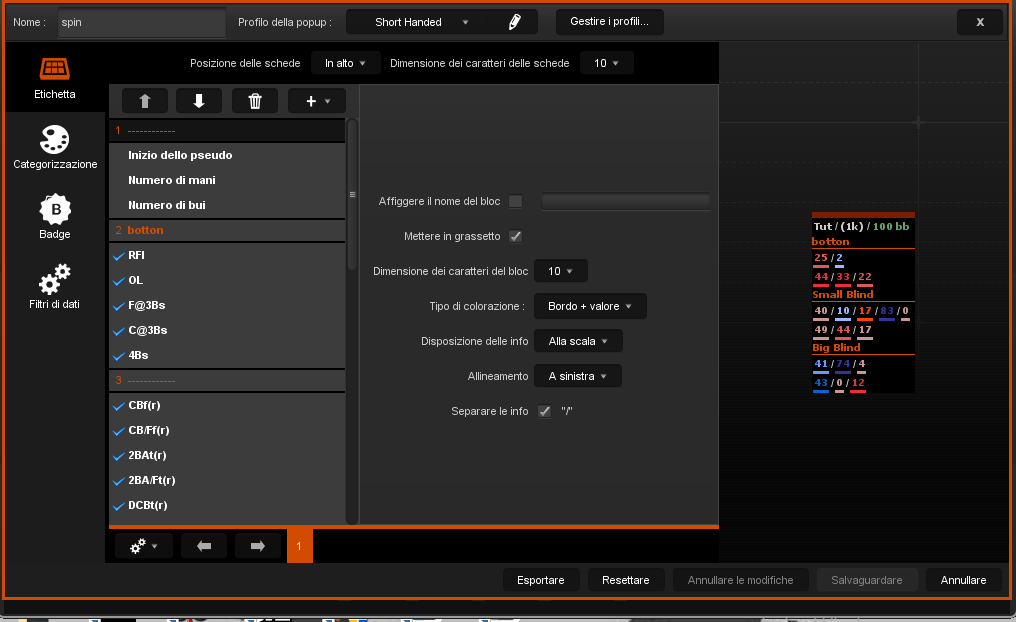Click the stat list scrollbar

352,194
